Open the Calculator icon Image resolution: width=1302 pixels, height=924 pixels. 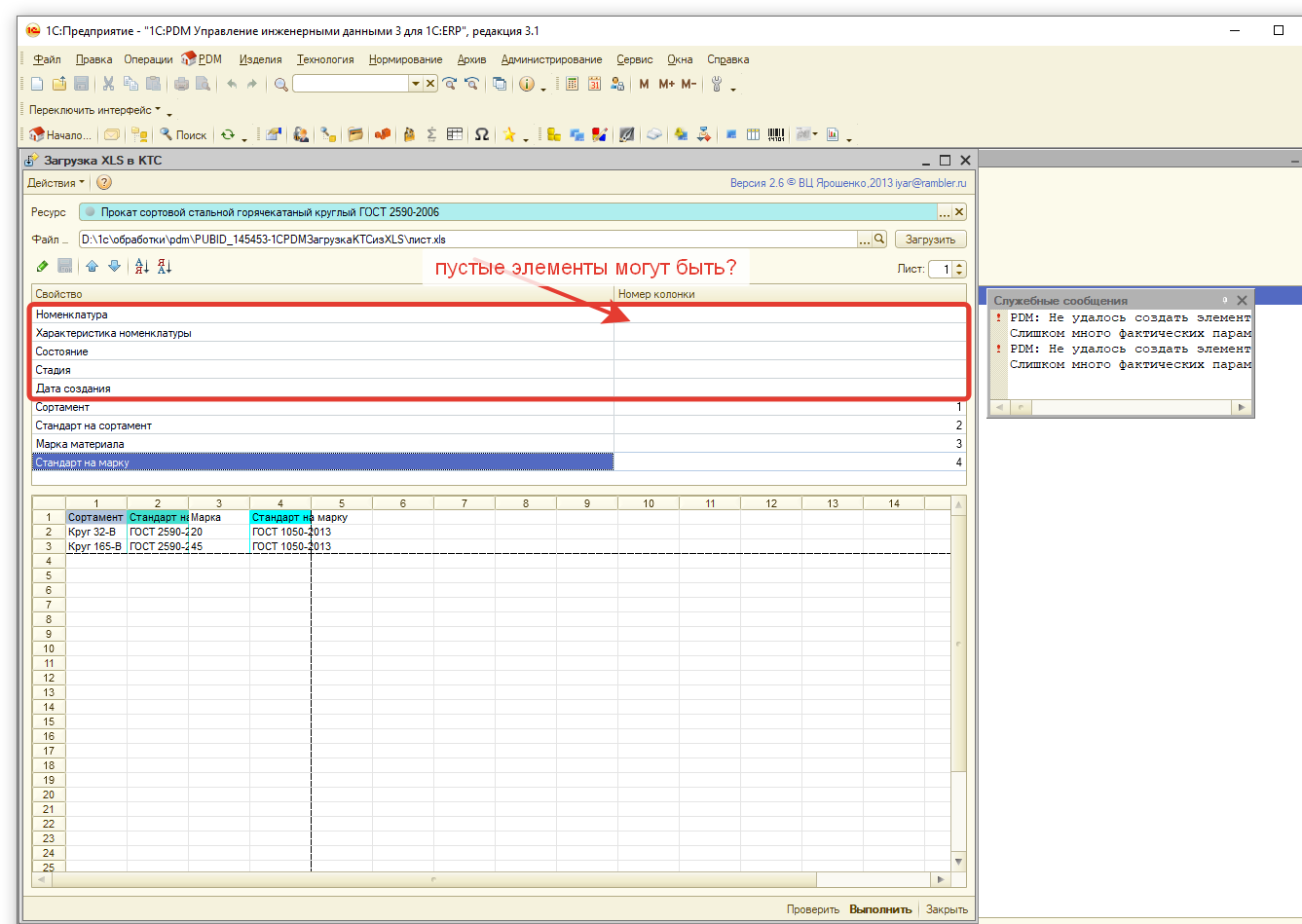click(572, 85)
